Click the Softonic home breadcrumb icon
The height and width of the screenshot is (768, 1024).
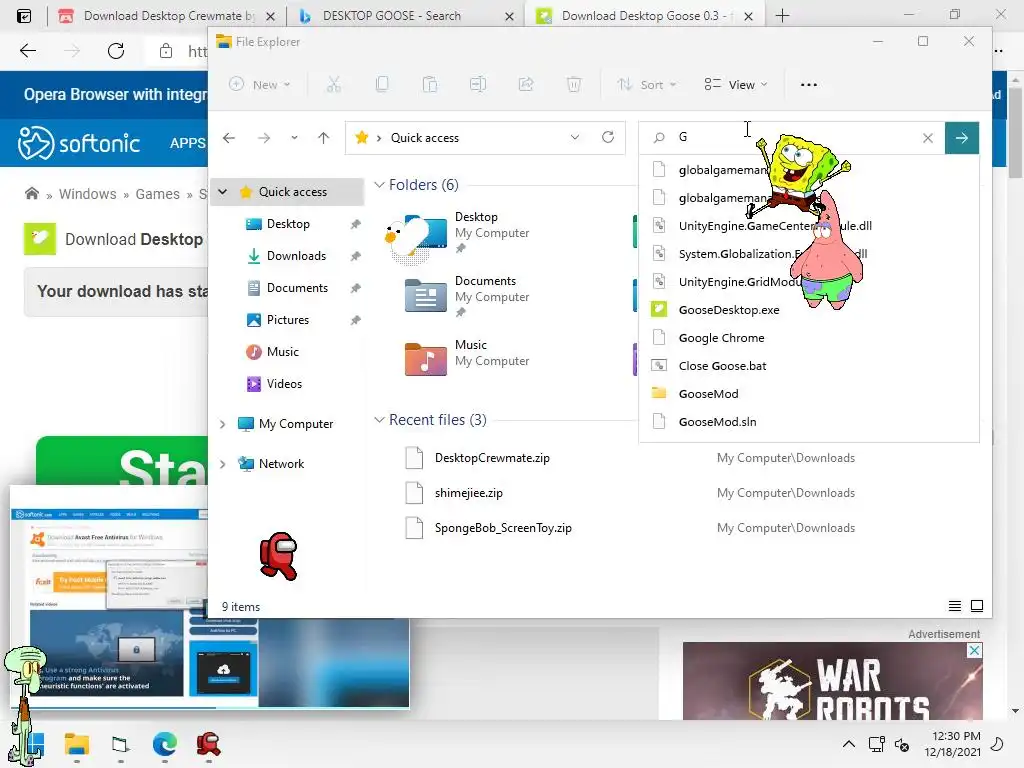tap(31, 193)
